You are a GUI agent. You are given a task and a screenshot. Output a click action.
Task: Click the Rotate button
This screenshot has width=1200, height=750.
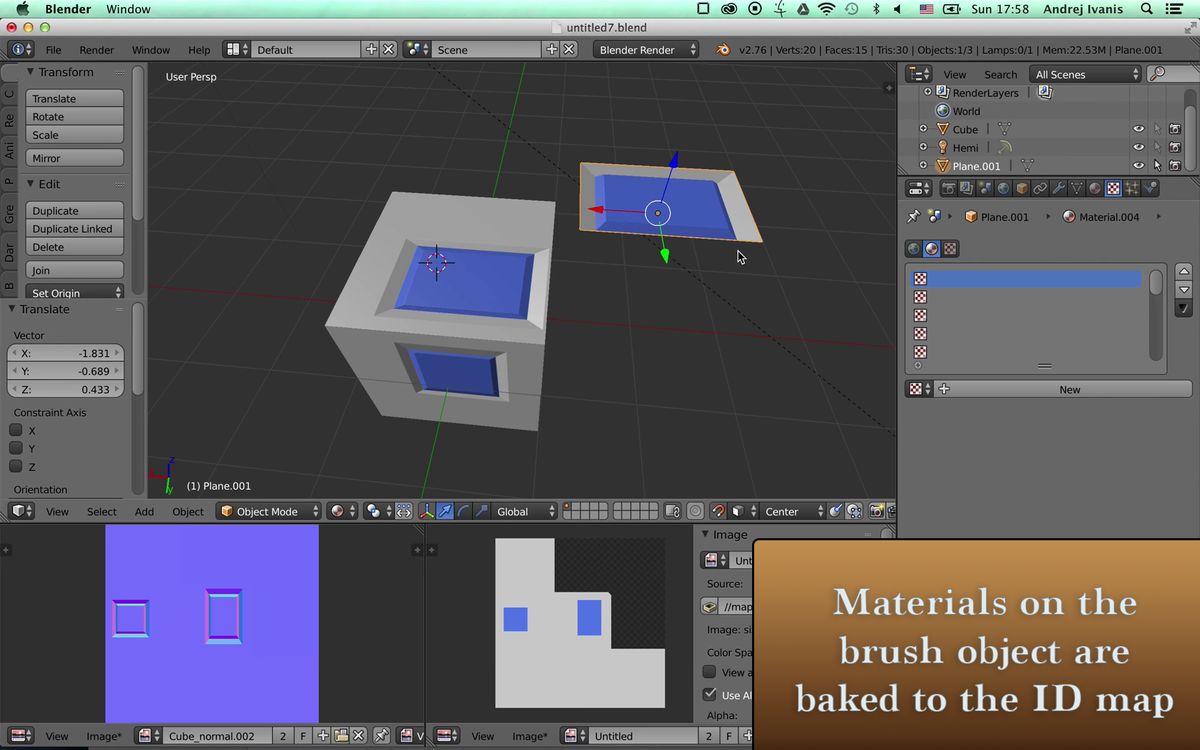75,117
